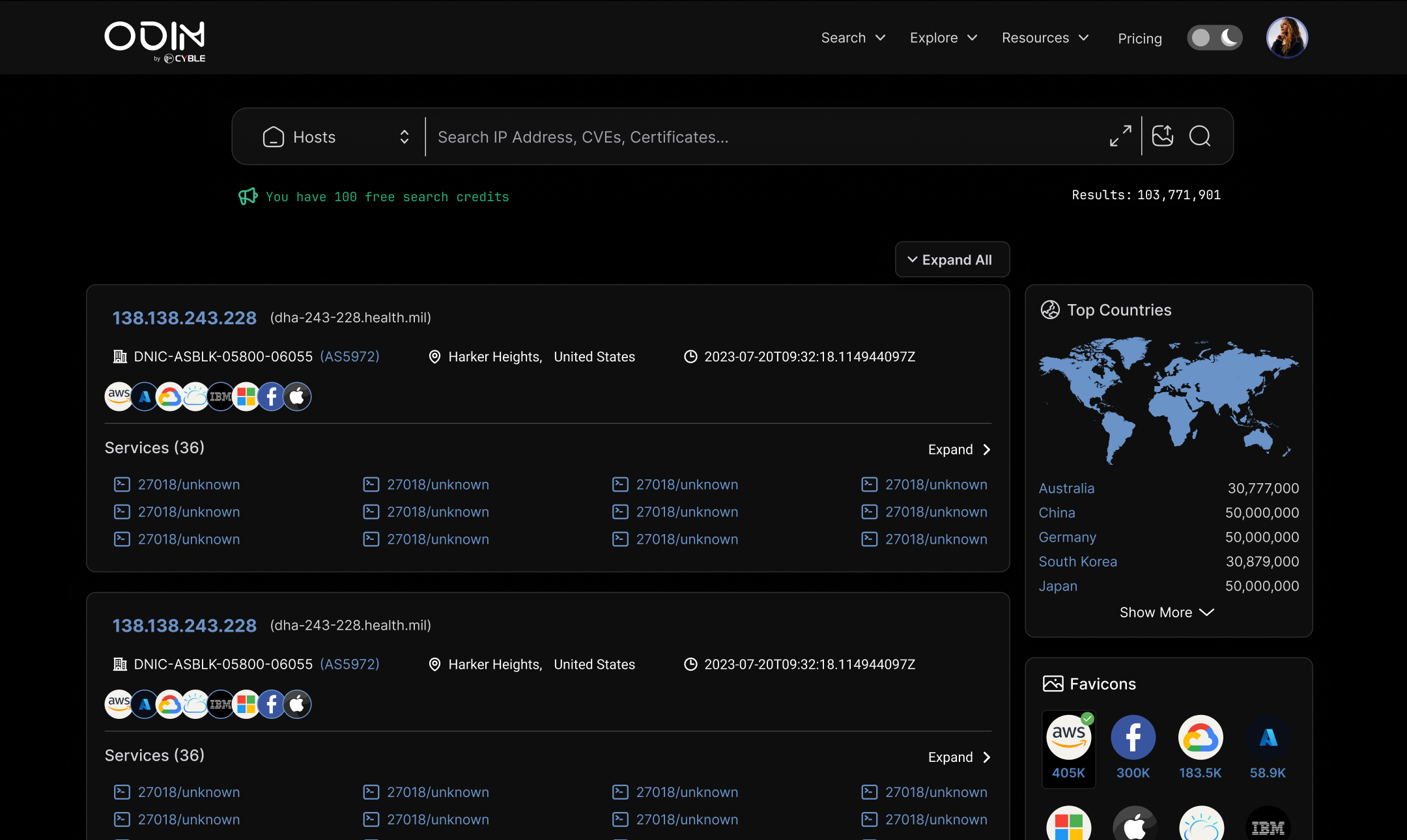Select AWS favicon with 405K count
This screenshot has width=1407, height=840.
(x=1068, y=749)
